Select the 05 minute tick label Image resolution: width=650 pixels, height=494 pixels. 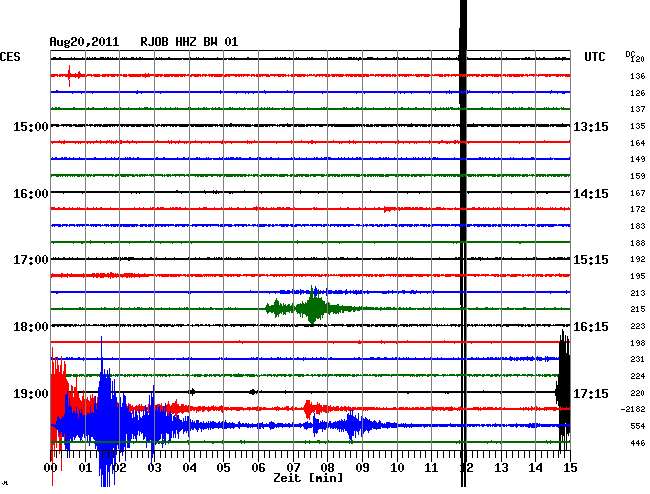(x=223, y=468)
